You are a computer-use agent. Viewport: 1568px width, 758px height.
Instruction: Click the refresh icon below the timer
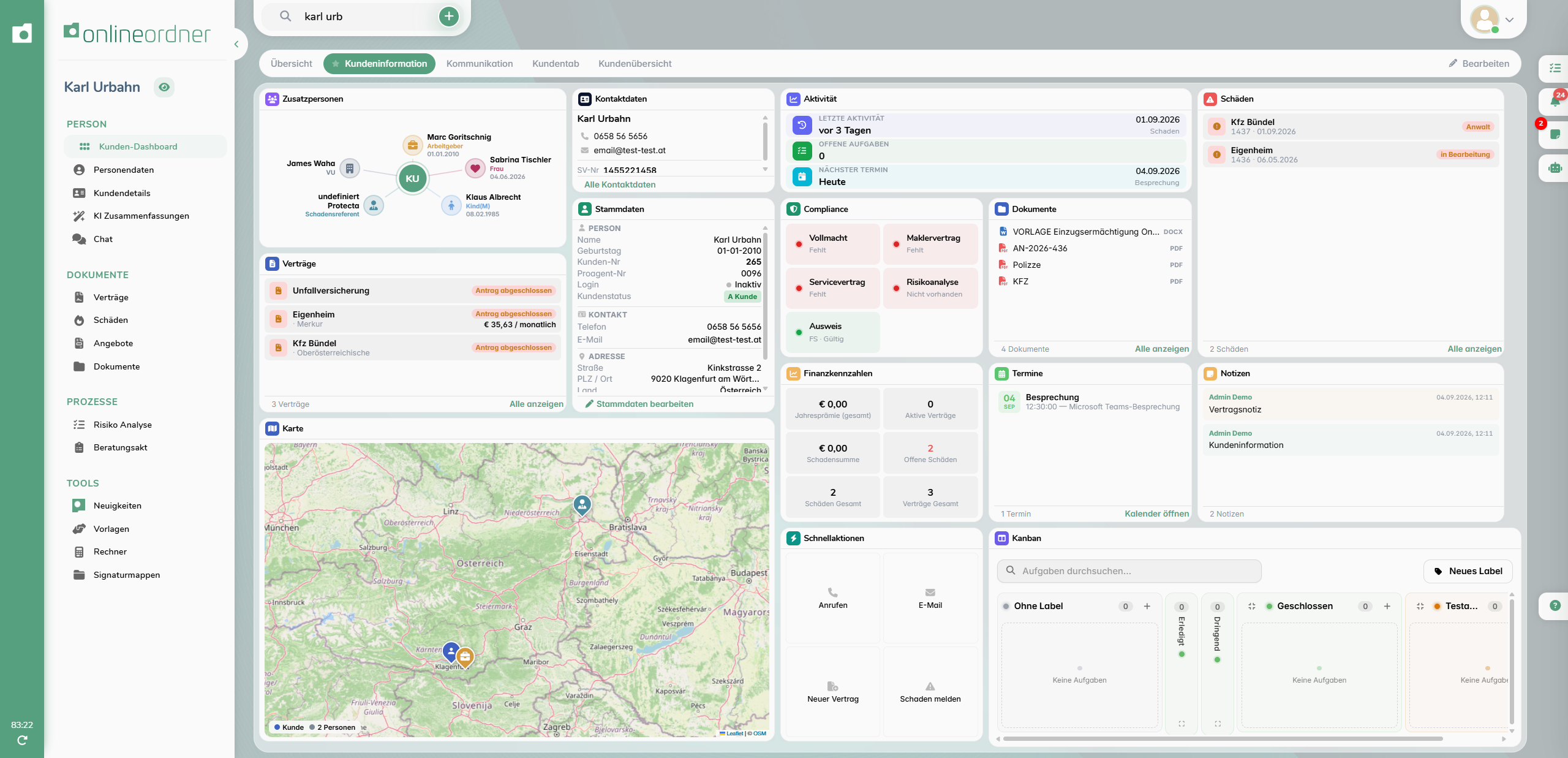tap(22, 740)
